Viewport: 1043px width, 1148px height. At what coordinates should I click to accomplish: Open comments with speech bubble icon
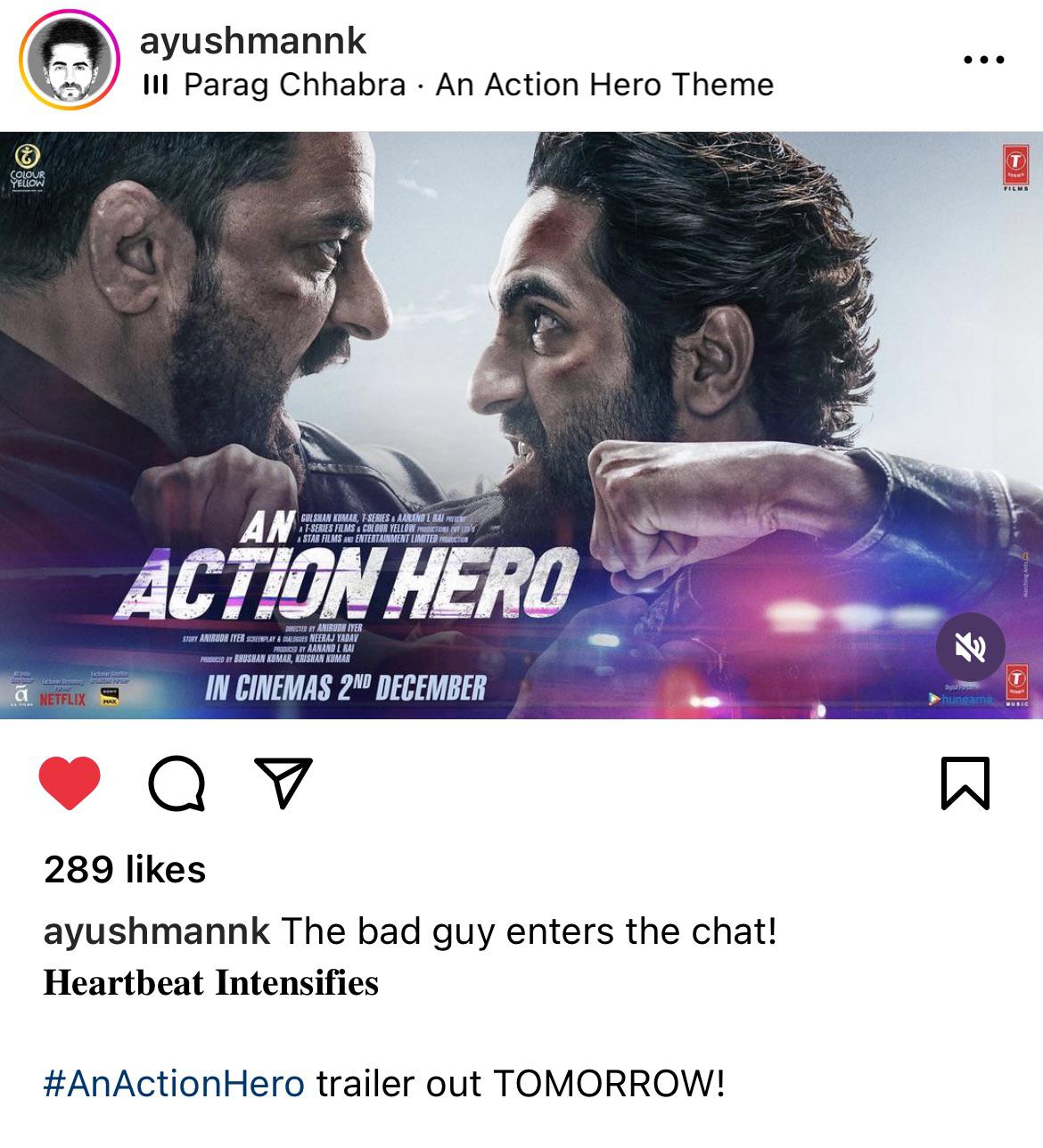[x=177, y=784]
